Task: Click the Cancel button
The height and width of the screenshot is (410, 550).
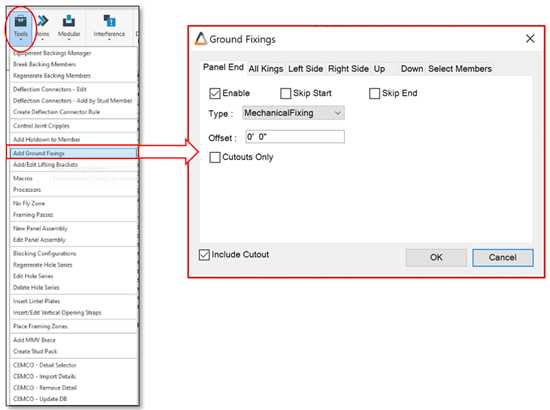Action: click(x=503, y=257)
